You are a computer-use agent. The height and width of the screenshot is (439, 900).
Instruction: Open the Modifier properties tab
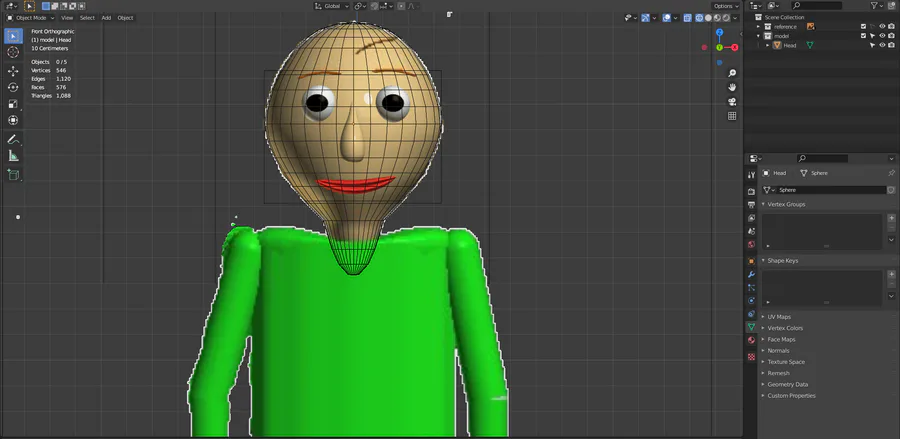(751, 274)
